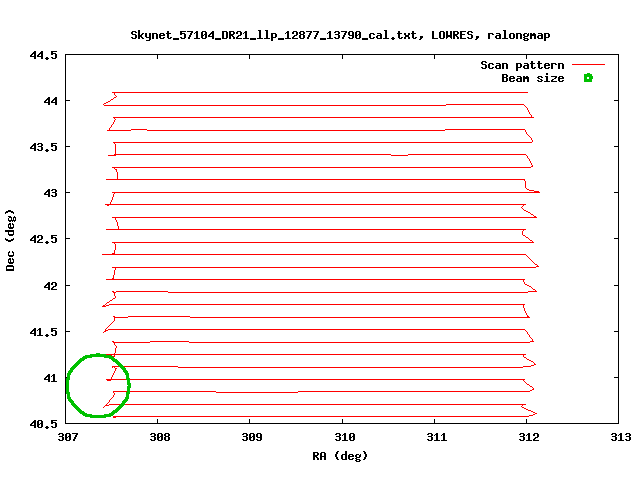Click the y-axis tick label 42
Screen dimensions: 640x480
coord(51,286)
